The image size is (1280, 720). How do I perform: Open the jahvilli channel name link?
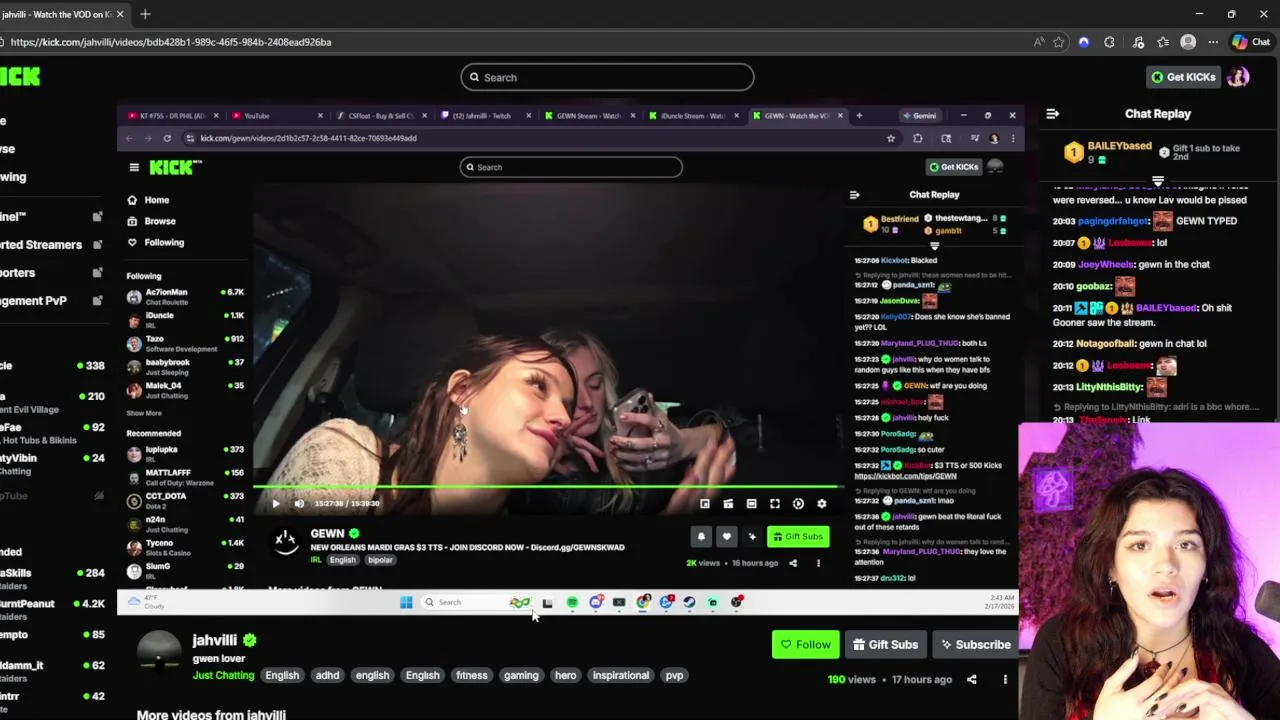[214, 640]
